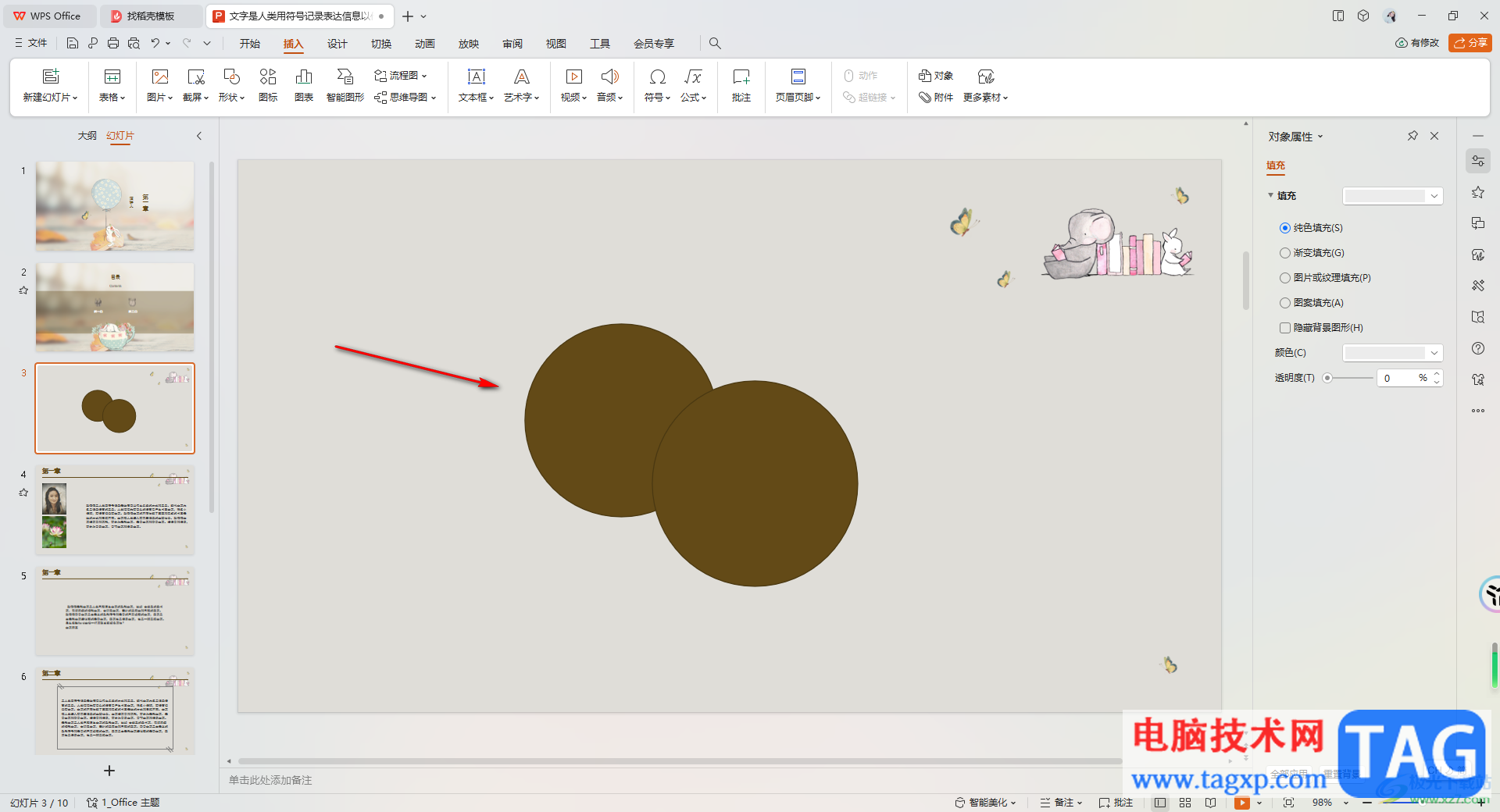The image size is (1500, 812).
Task: Open the search magnifier icon
Action: [x=715, y=43]
